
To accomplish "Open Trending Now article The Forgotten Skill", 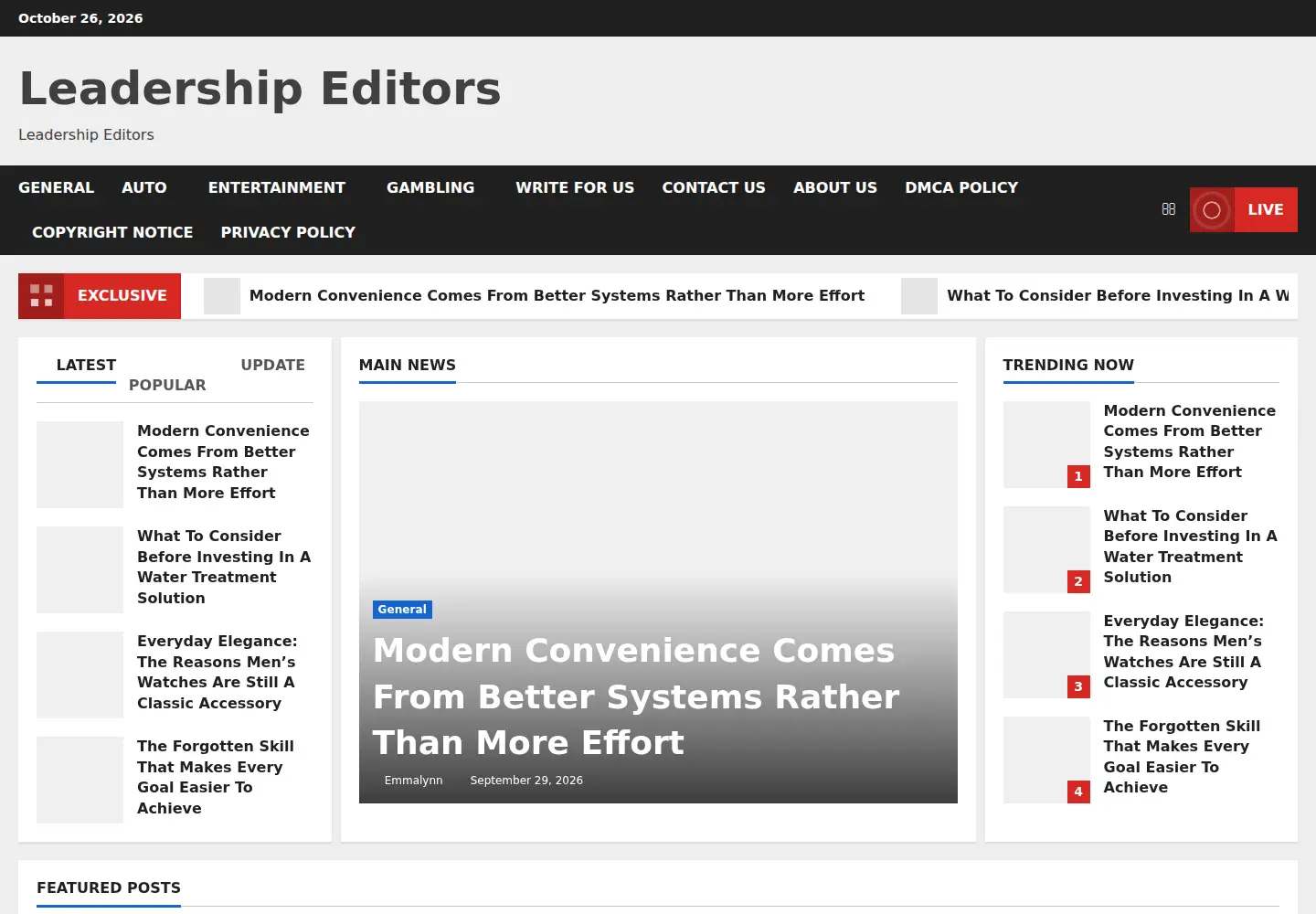I will pos(1182,757).
